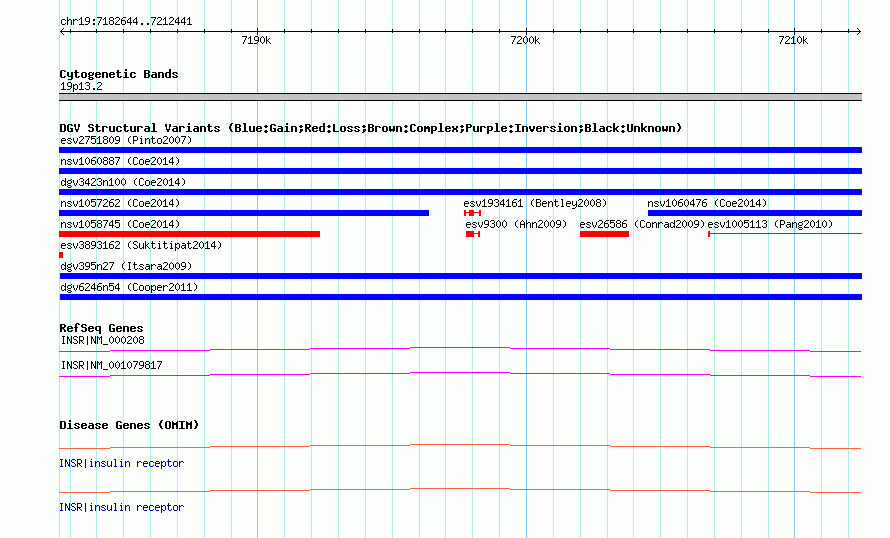Click the esv9300 (Ahn2009) red marker
This screenshot has width=890, height=538.
473,234
